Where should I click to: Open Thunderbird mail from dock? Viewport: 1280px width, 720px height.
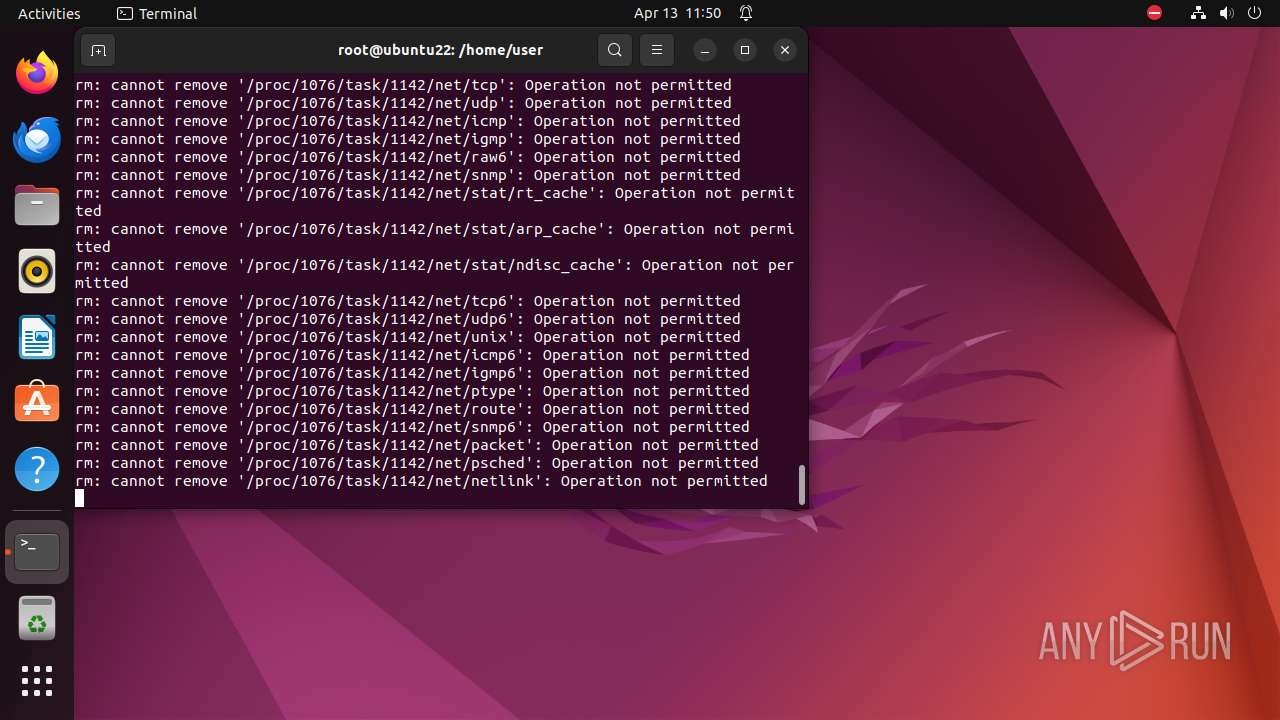coord(37,139)
